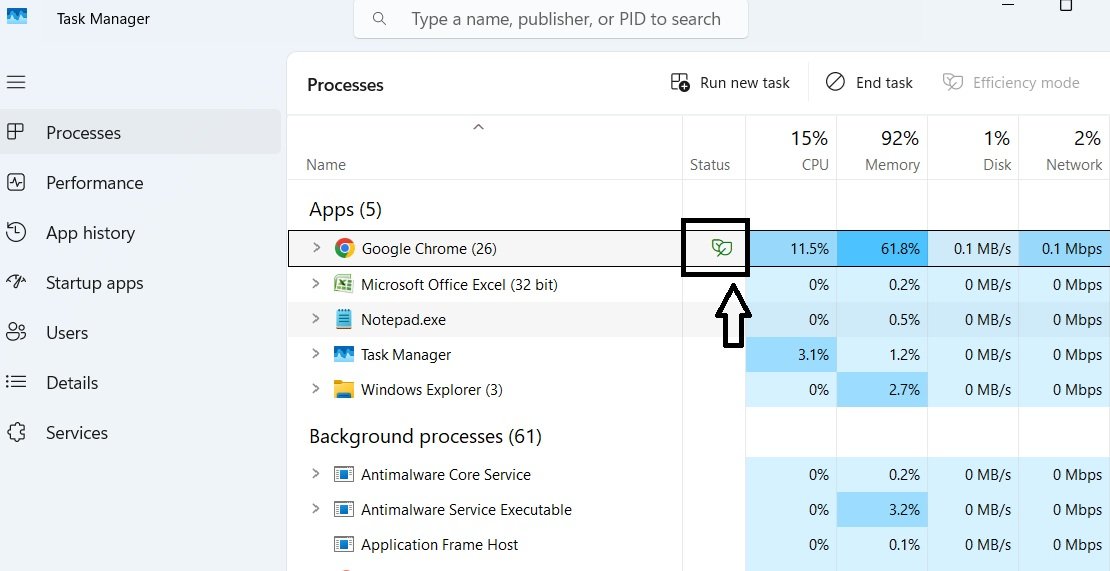Click the App history clock icon
This screenshot has height=571, width=1110.
[16, 232]
